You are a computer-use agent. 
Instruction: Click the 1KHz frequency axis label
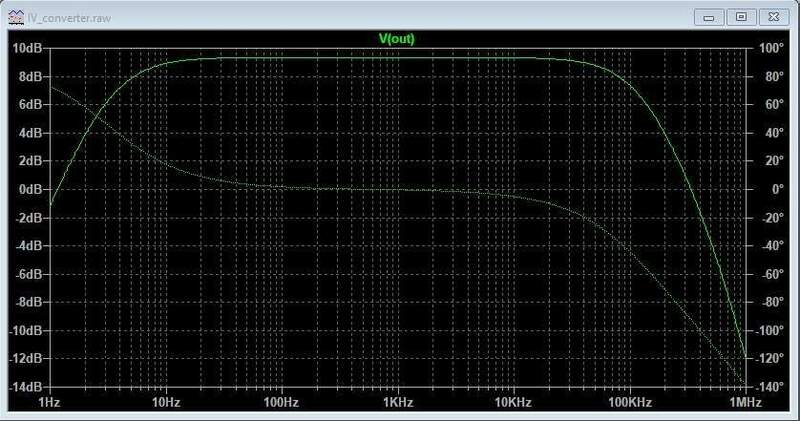point(397,402)
